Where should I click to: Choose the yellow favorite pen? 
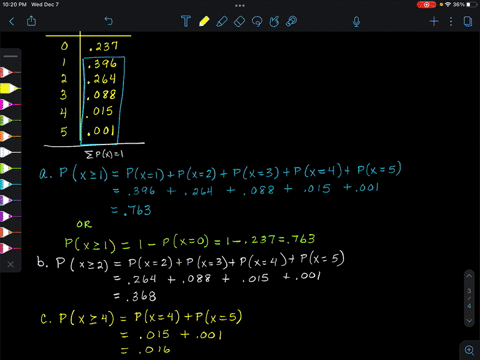tap(10, 88)
